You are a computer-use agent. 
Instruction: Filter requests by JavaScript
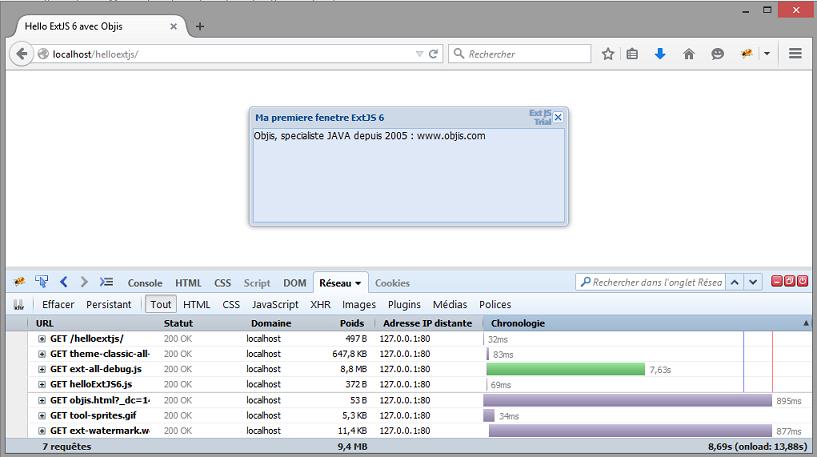(275, 304)
